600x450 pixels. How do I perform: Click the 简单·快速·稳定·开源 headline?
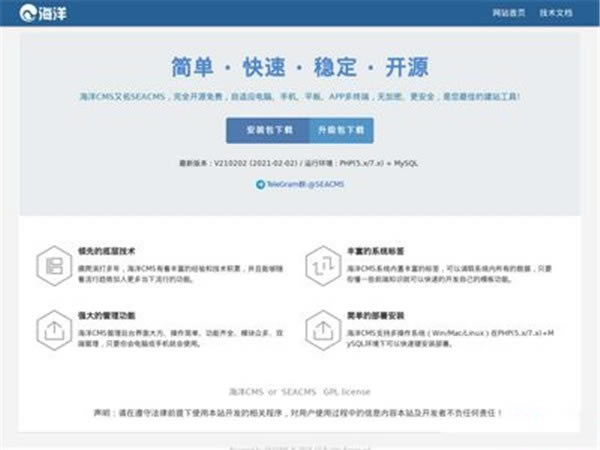[x=300, y=67]
